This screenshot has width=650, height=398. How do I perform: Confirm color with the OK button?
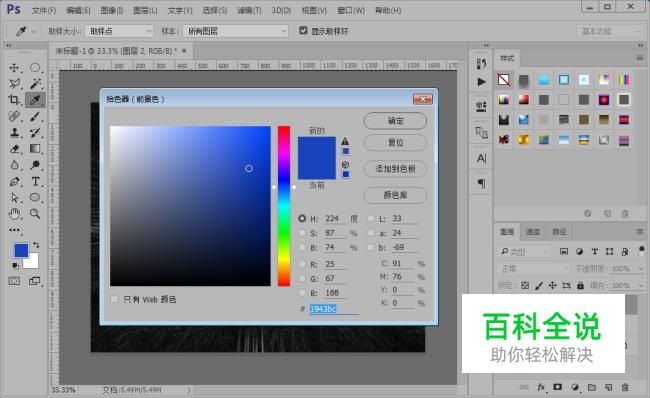(395, 121)
